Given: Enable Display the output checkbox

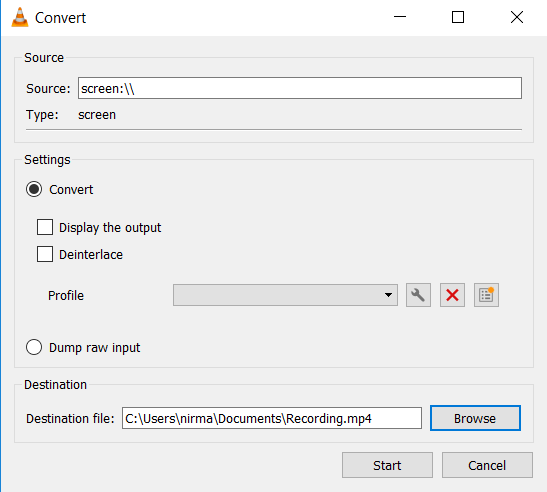Looking at the screenshot, I should pos(45,227).
